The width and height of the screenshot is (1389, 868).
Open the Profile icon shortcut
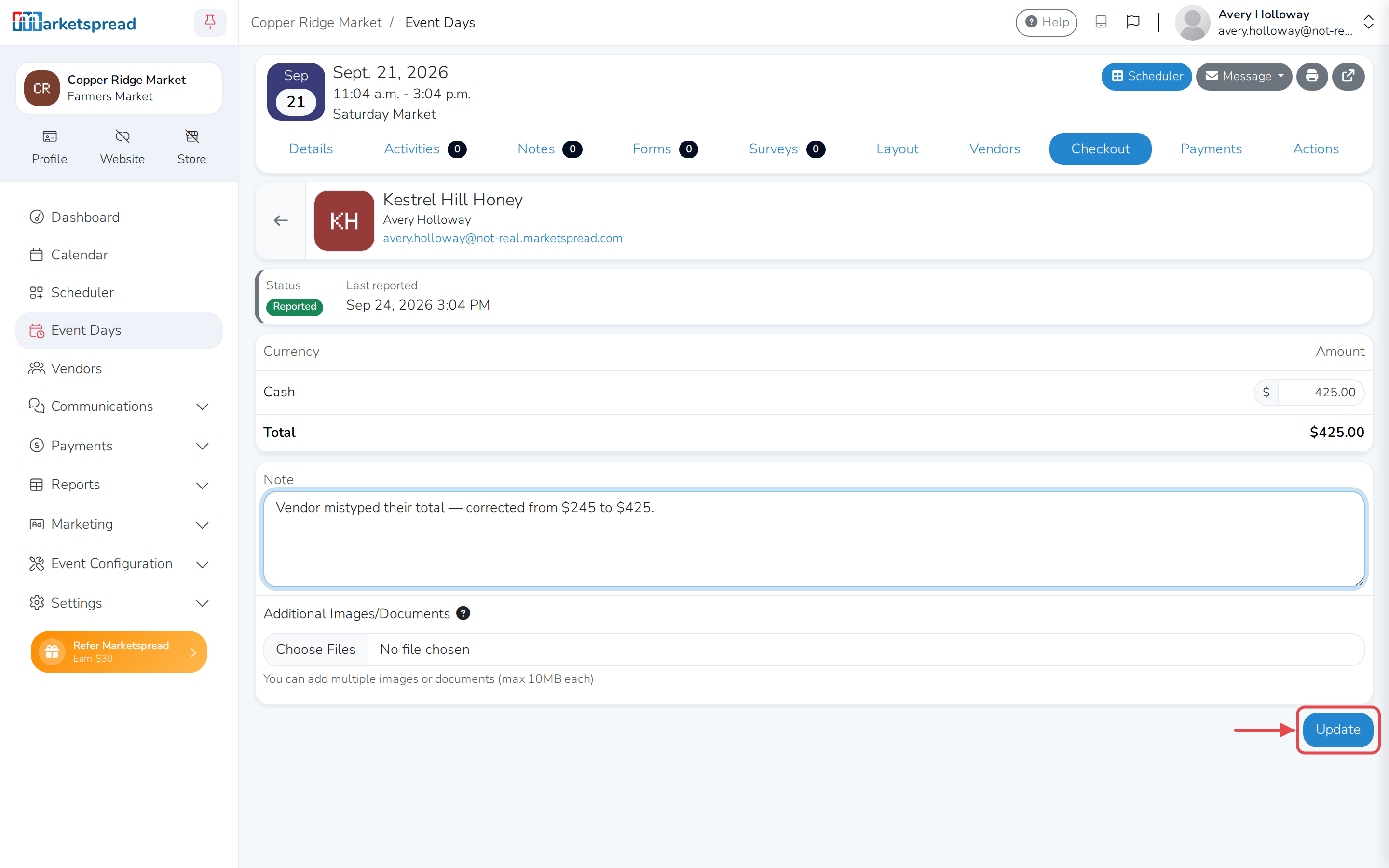49,147
